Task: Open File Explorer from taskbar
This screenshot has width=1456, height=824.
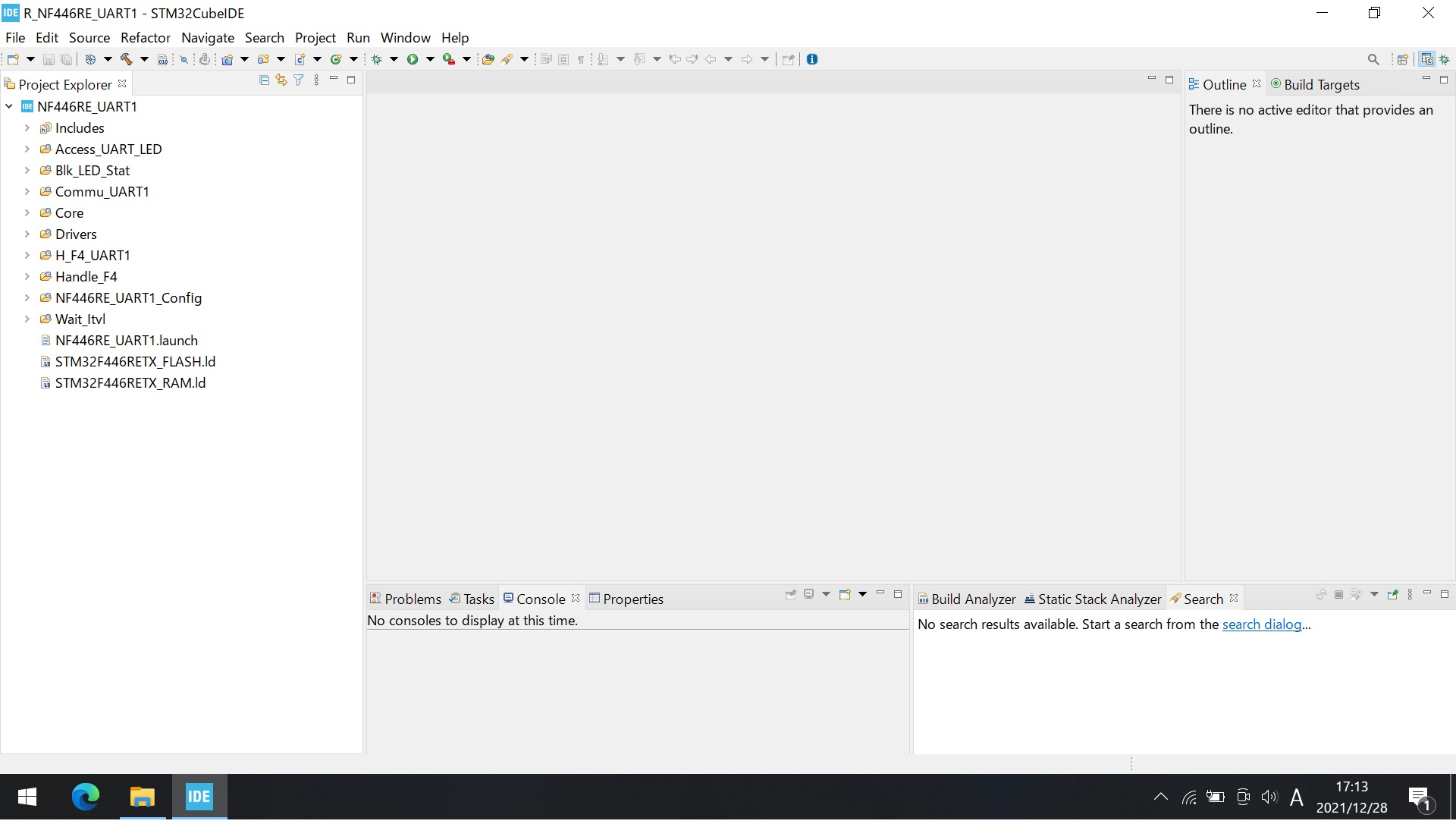Action: click(x=143, y=797)
